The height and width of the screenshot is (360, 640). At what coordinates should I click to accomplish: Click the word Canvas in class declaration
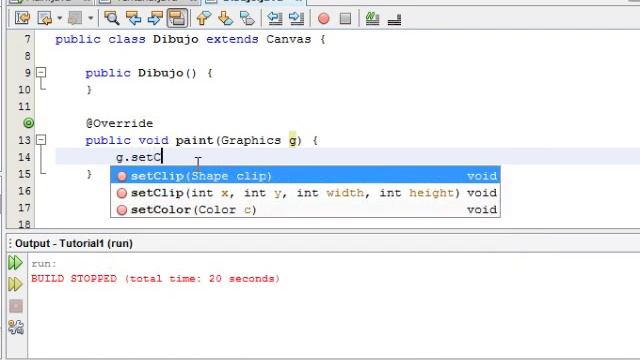[x=289, y=39]
